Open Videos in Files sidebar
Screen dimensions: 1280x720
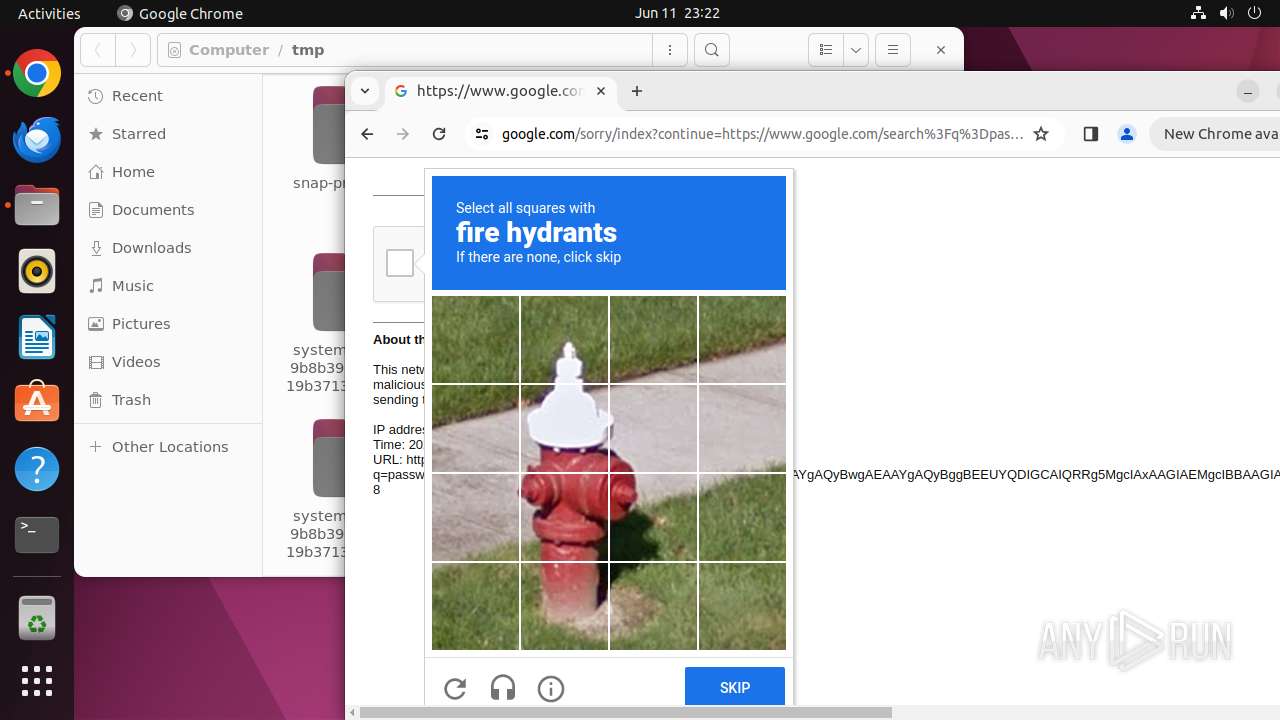coord(168,362)
